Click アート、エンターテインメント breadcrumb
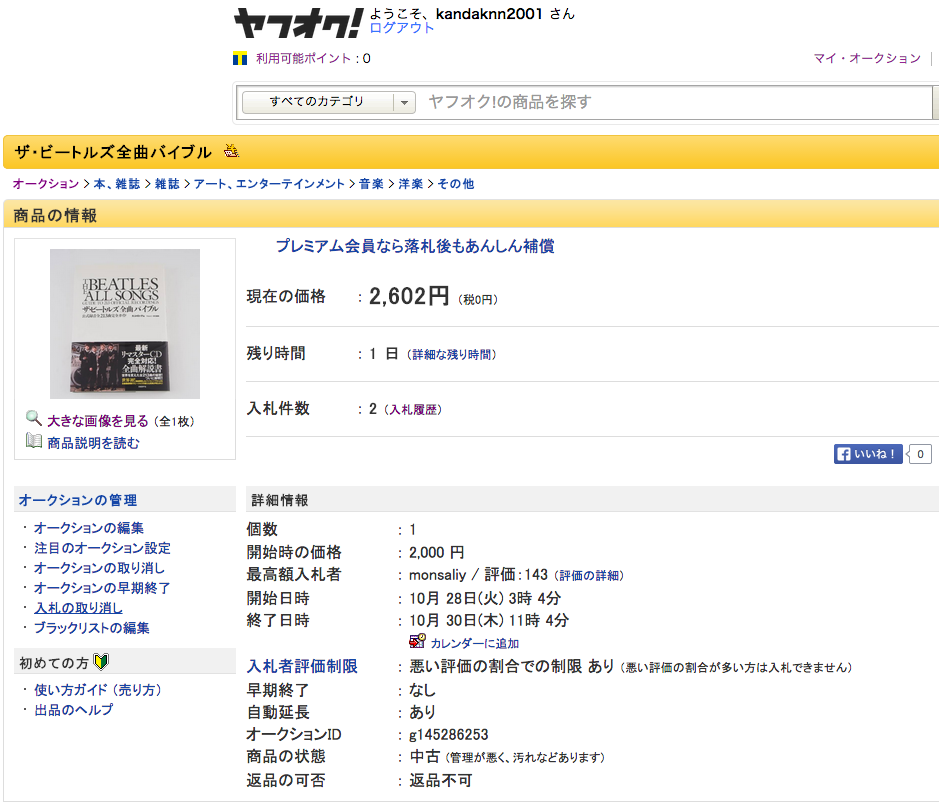The image size is (939, 806). (269, 184)
